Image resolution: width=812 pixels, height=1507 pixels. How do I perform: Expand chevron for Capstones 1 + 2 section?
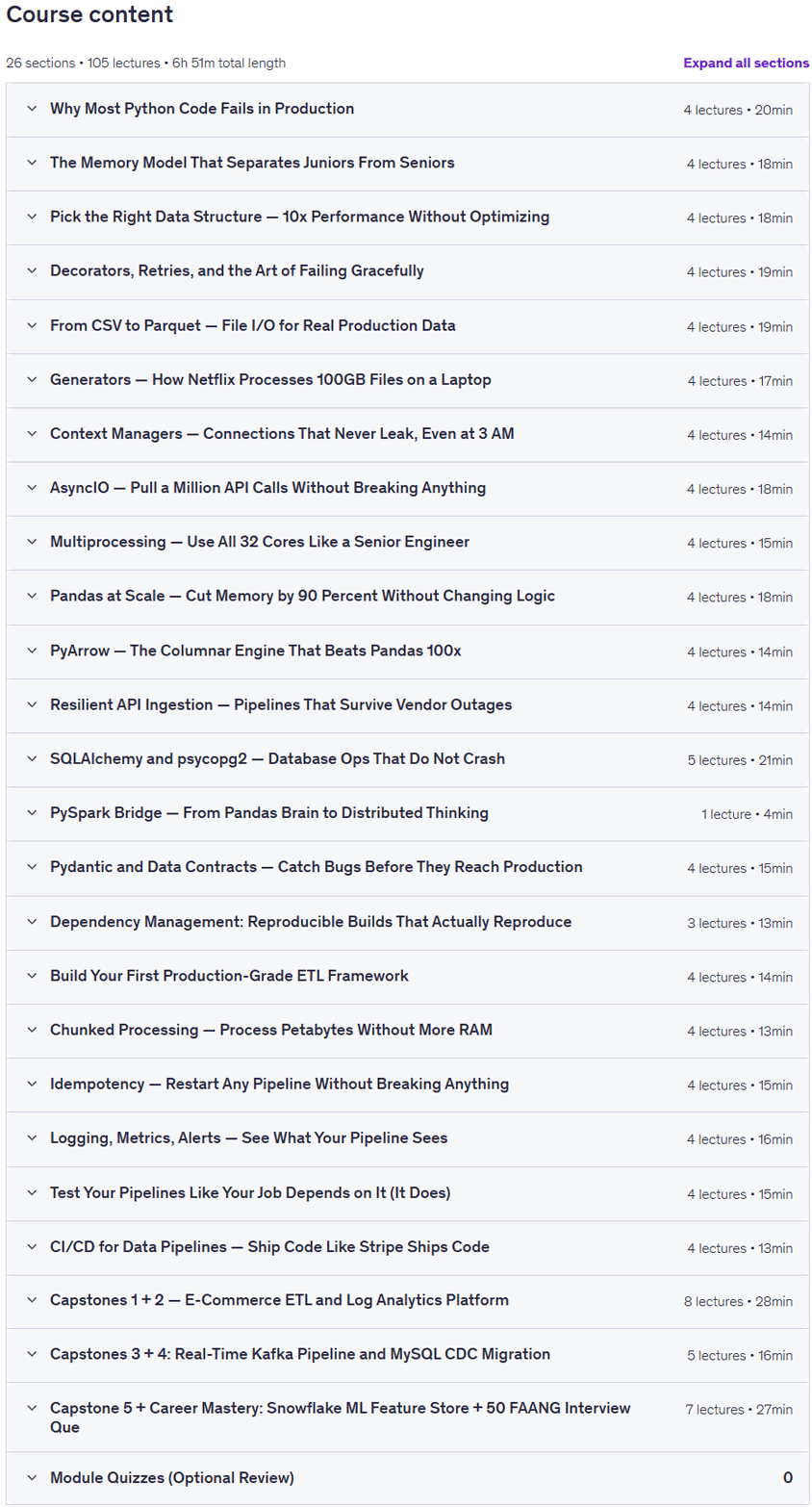[32, 1301]
